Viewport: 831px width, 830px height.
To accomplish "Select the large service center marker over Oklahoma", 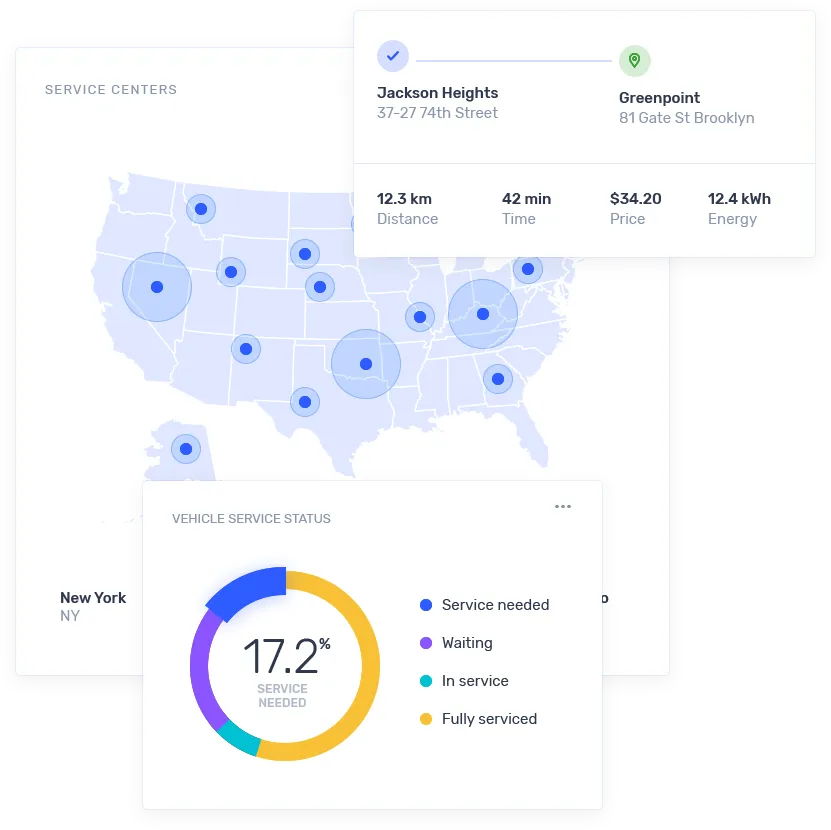I will 366,364.
